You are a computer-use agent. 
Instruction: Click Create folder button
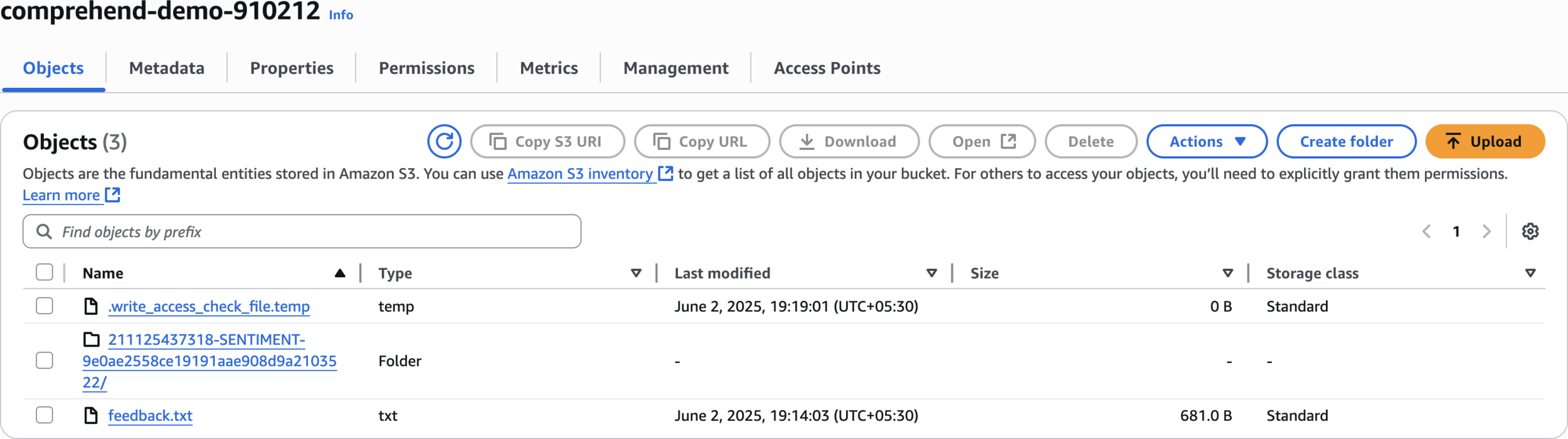click(x=1346, y=141)
